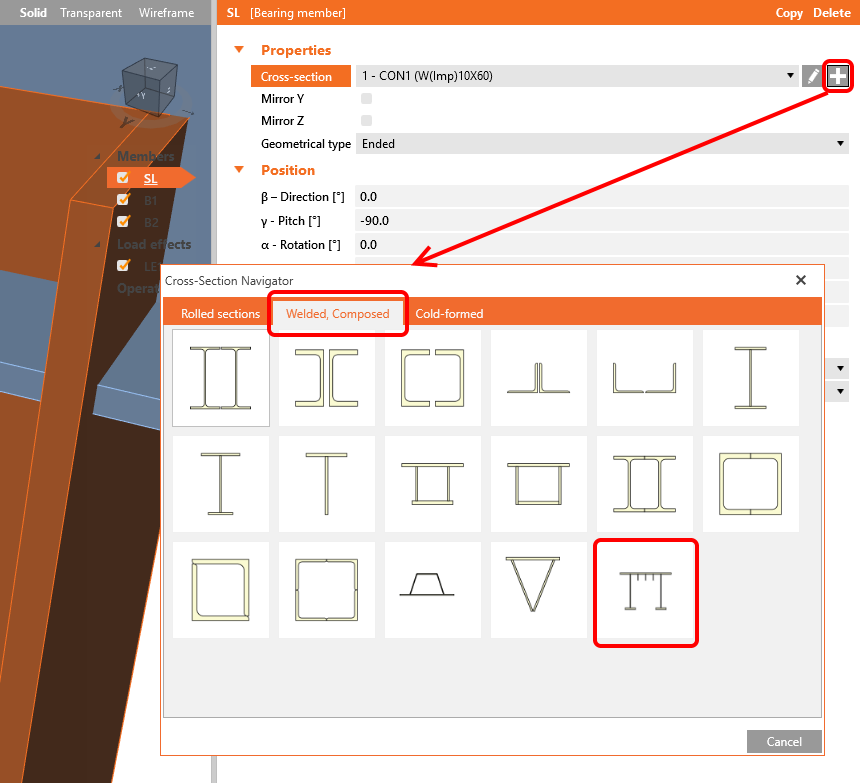The image size is (860, 783).
Task: Set view mode to Transparent
Action: 91,13
